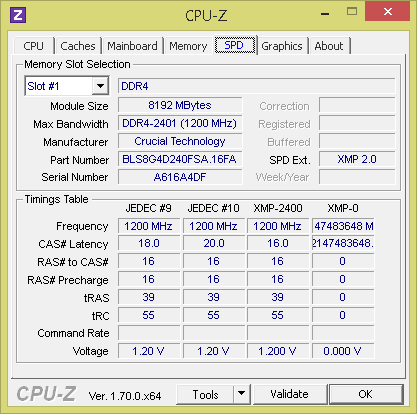Screen dimensions: 417x414
Task: Click CAS# Latency value 16.0
Action: click(x=278, y=243)
